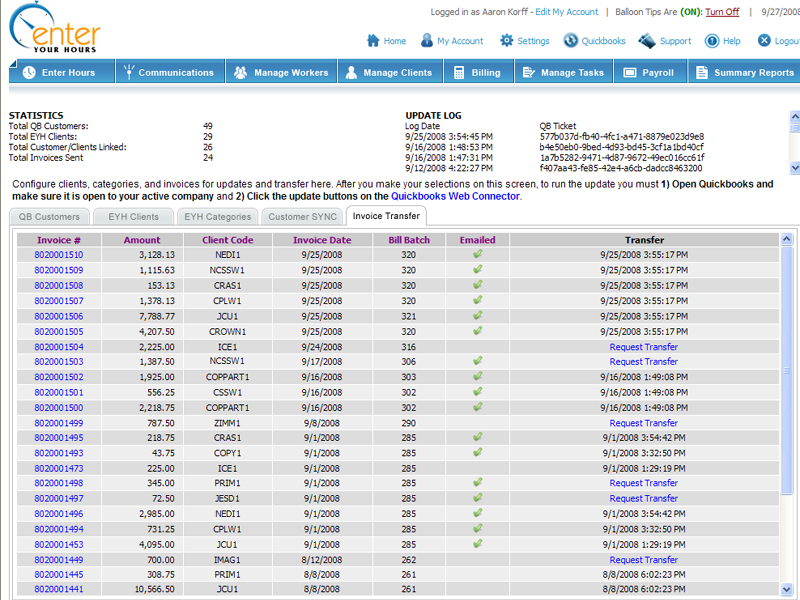Click the Communications icon in the navbar

[127, 72]
